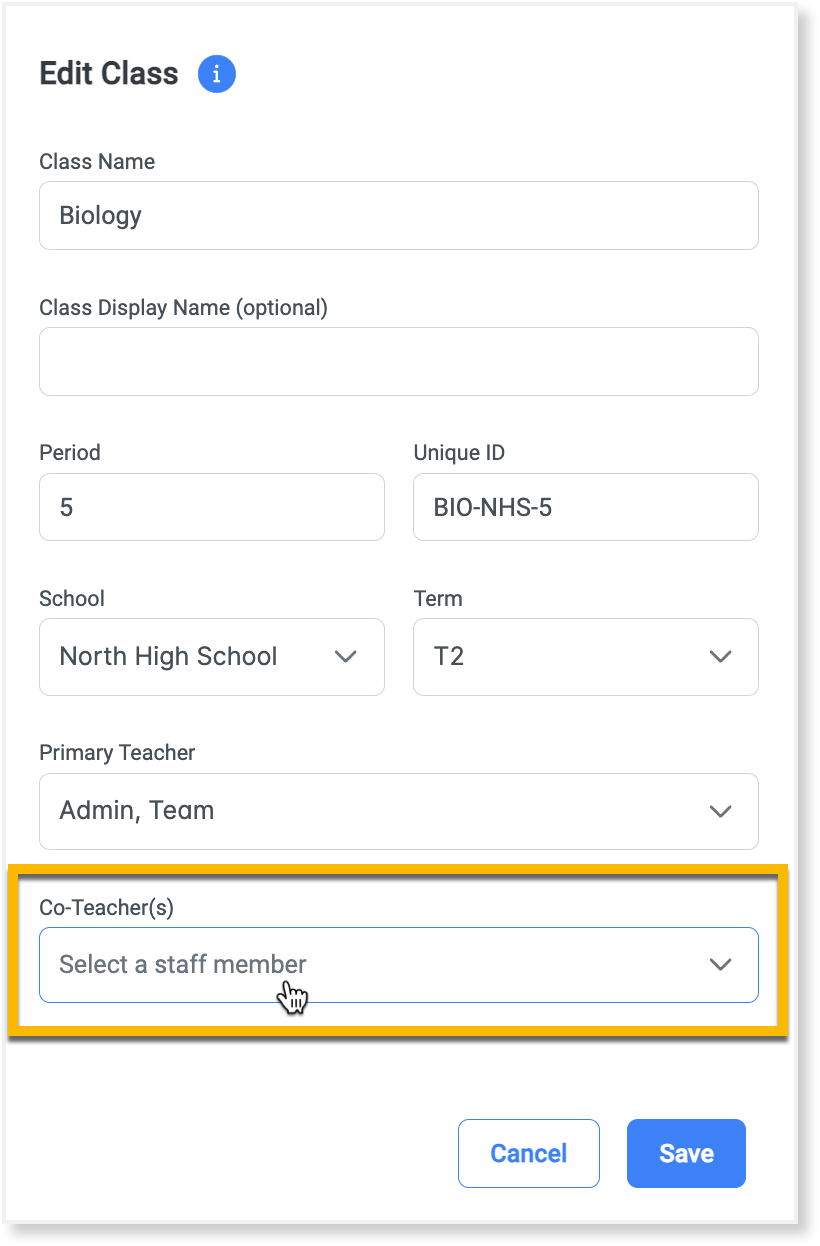Click the blue info icon beside Edit Class

click(217, 74)
